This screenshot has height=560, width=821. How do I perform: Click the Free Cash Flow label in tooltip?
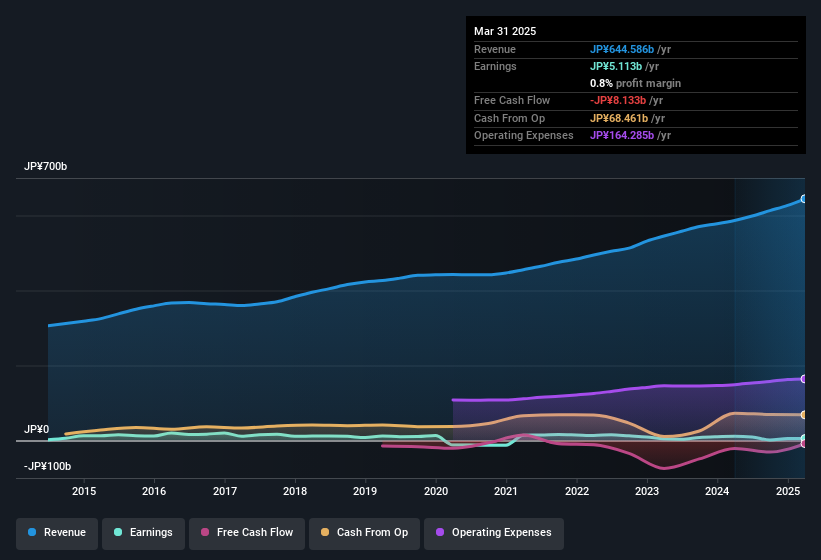click(512, 100)
